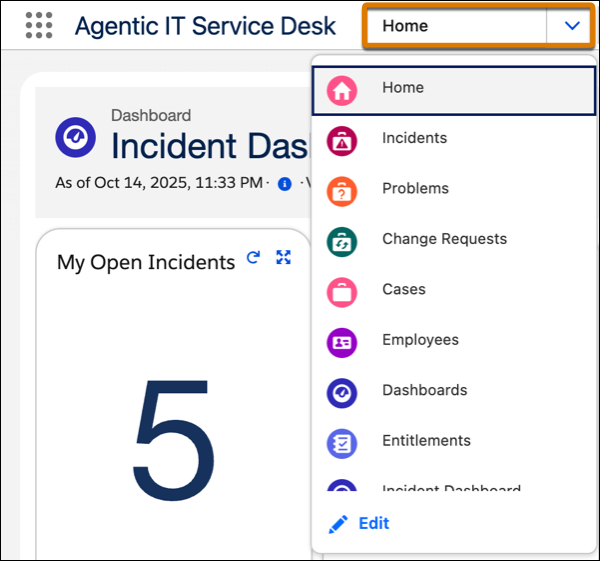Click the Cases pink briefcase icon
Viewport: 600px width, 561px height.
click(x=342, y=292)
